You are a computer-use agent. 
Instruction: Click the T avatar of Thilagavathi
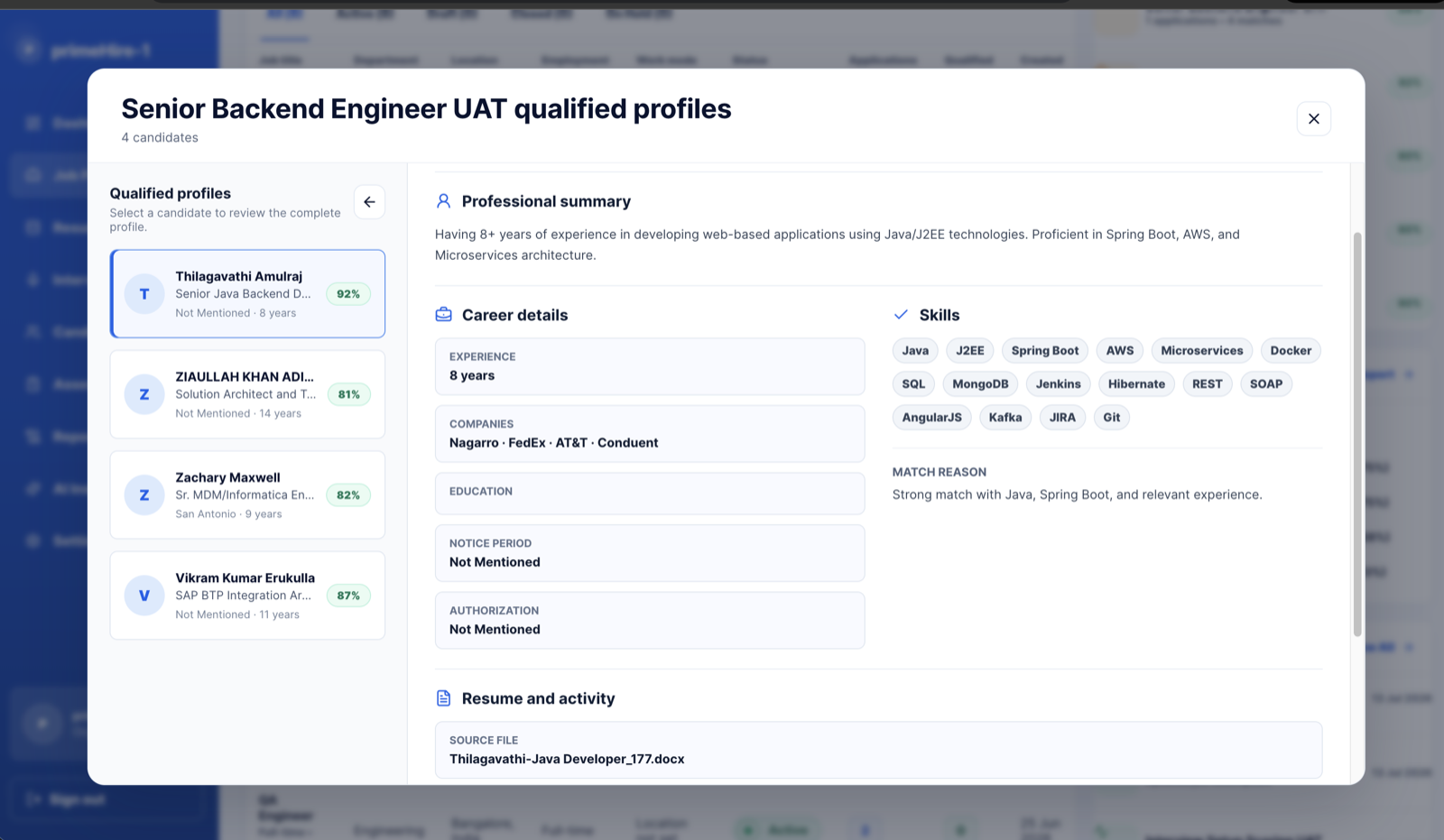(x=144, y=294)
